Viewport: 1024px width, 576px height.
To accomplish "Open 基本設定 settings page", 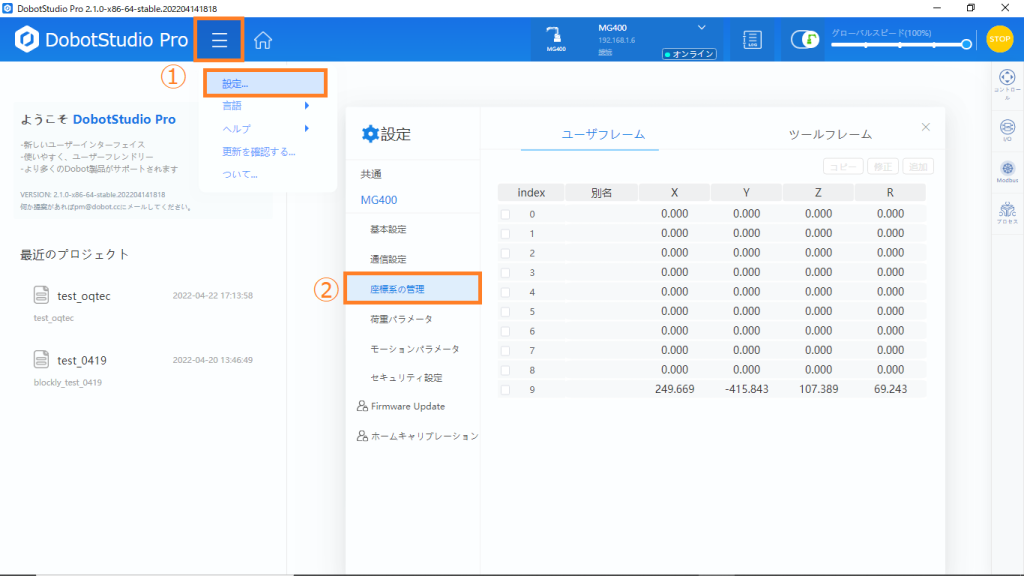I will tap(388, 229).
